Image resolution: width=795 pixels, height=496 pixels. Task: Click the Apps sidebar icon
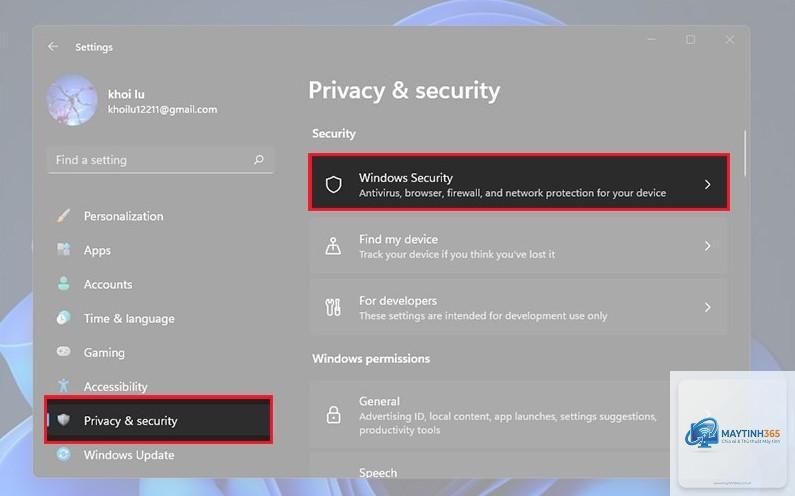[63, 250]
